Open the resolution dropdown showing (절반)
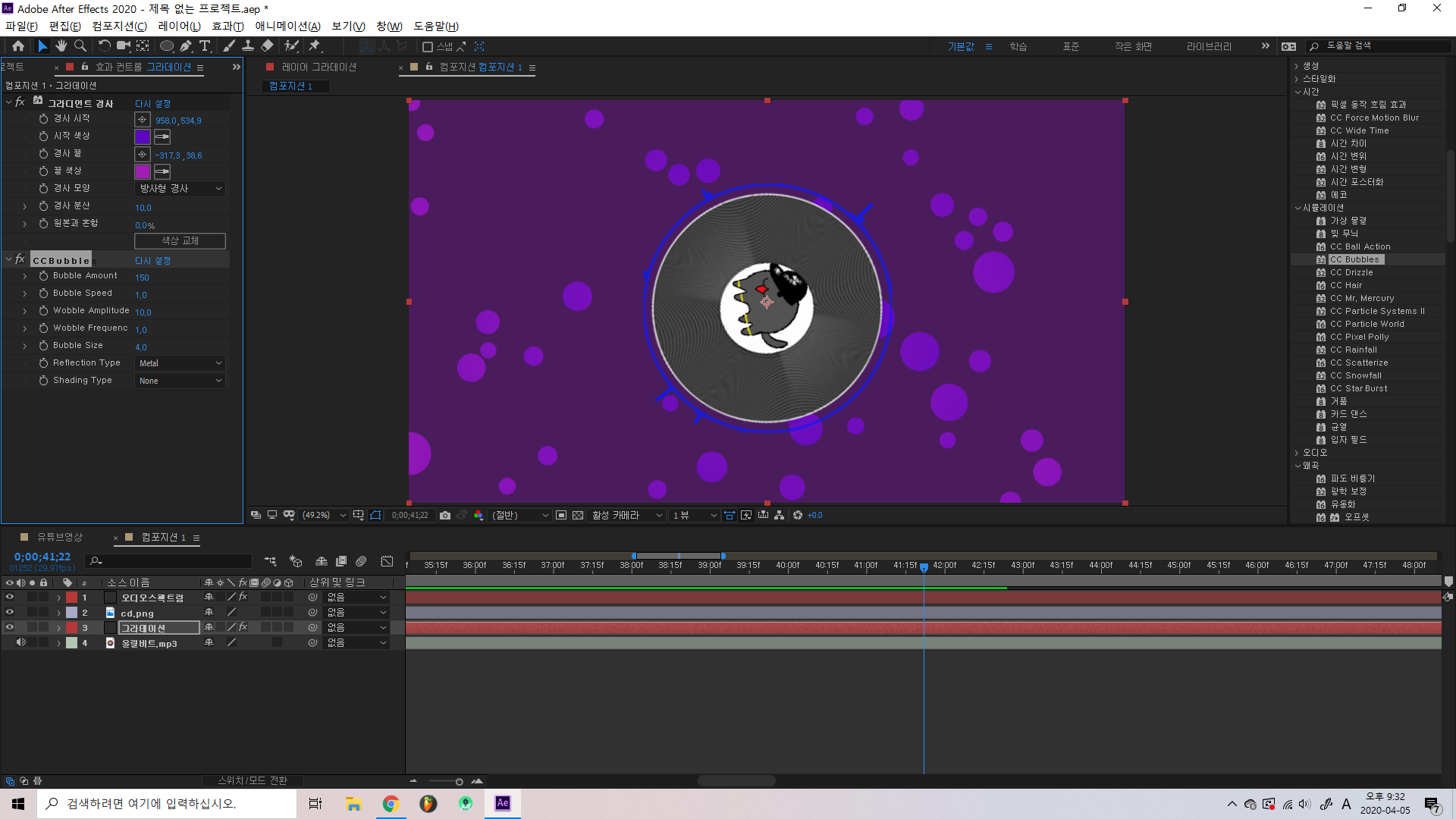 (520, 516)
